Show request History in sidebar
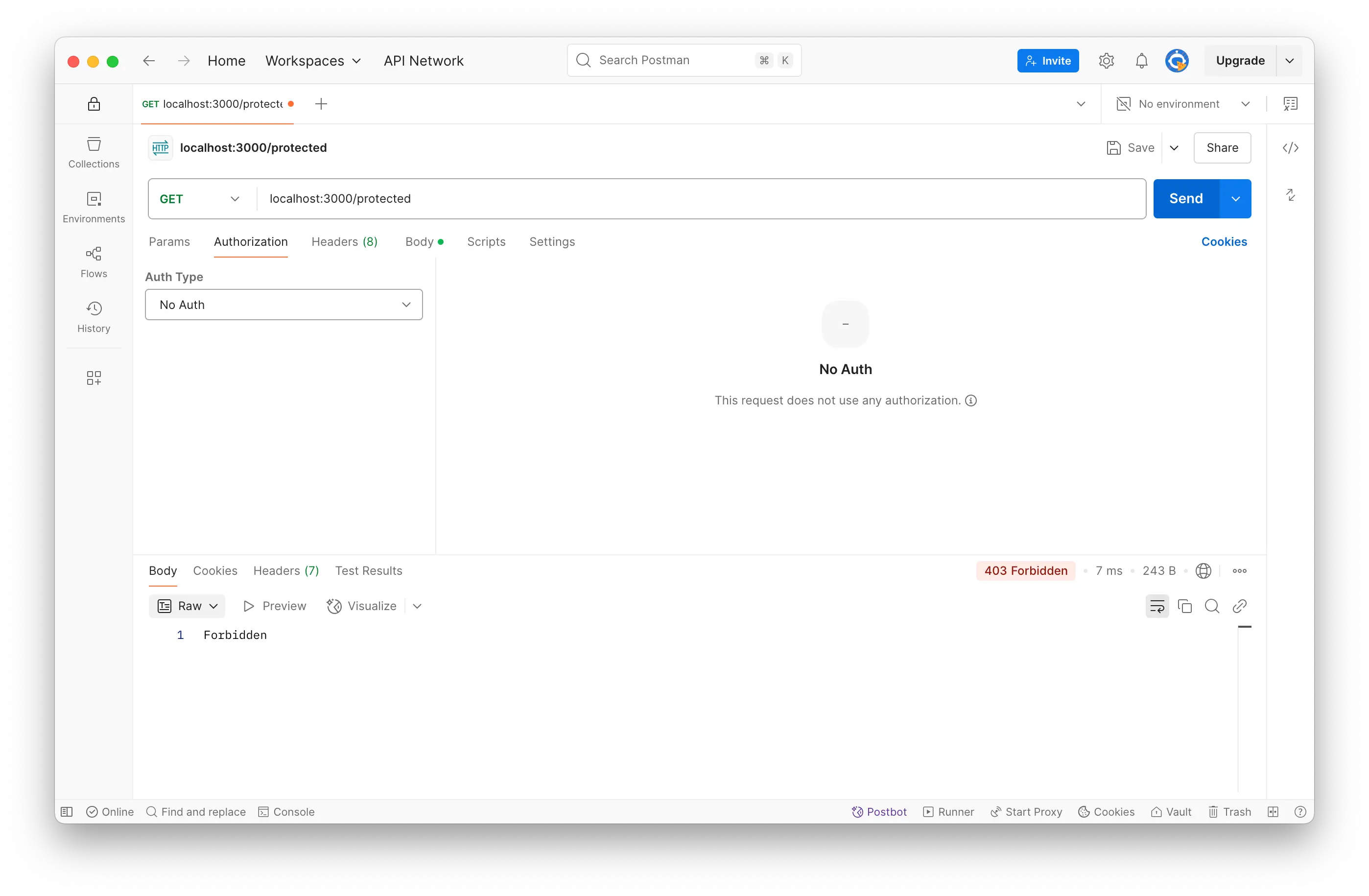Screen dimensions: 1369x896 pos(94,317)
